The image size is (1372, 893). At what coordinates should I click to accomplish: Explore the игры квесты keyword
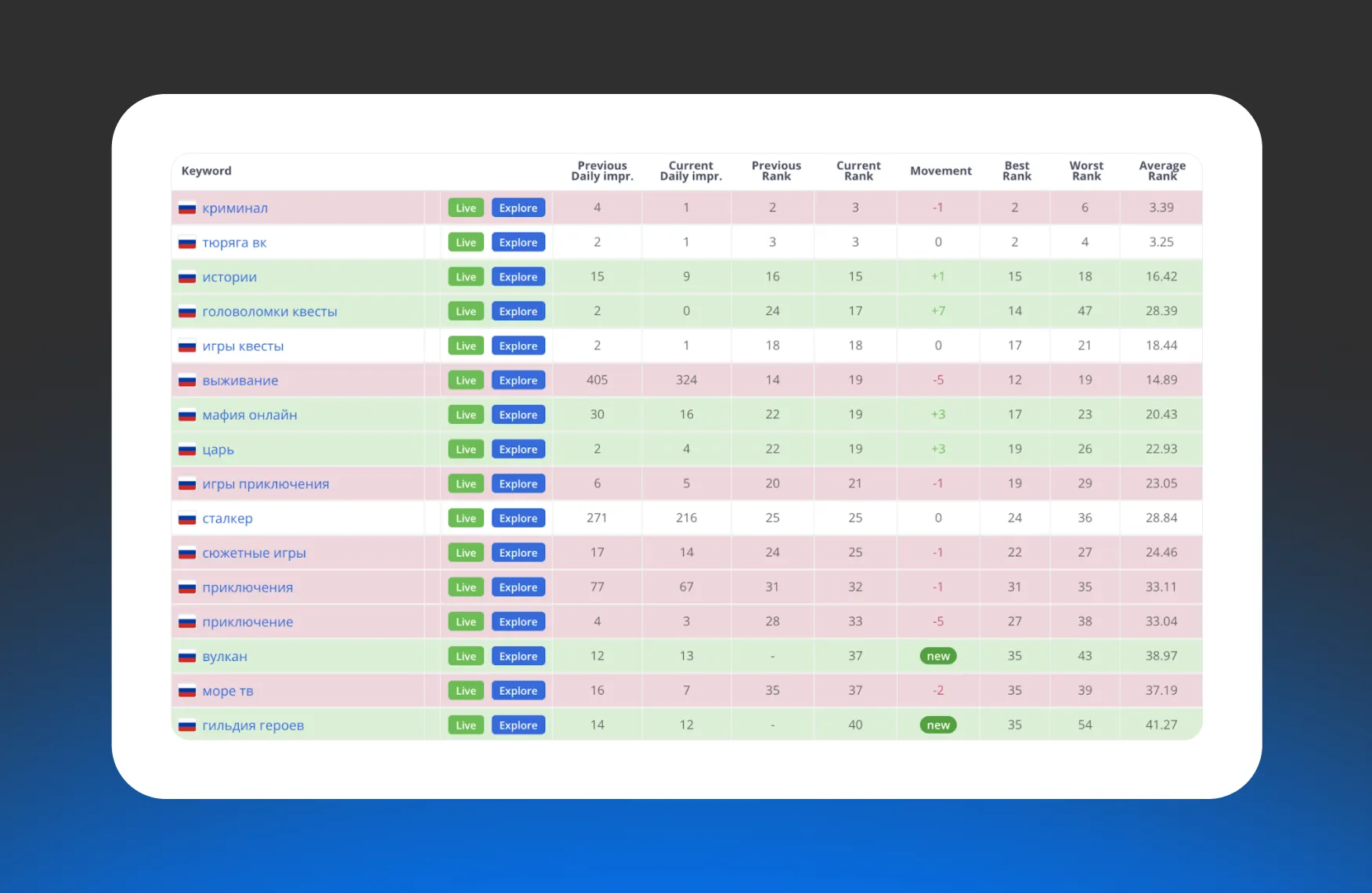tap(518, 346)
